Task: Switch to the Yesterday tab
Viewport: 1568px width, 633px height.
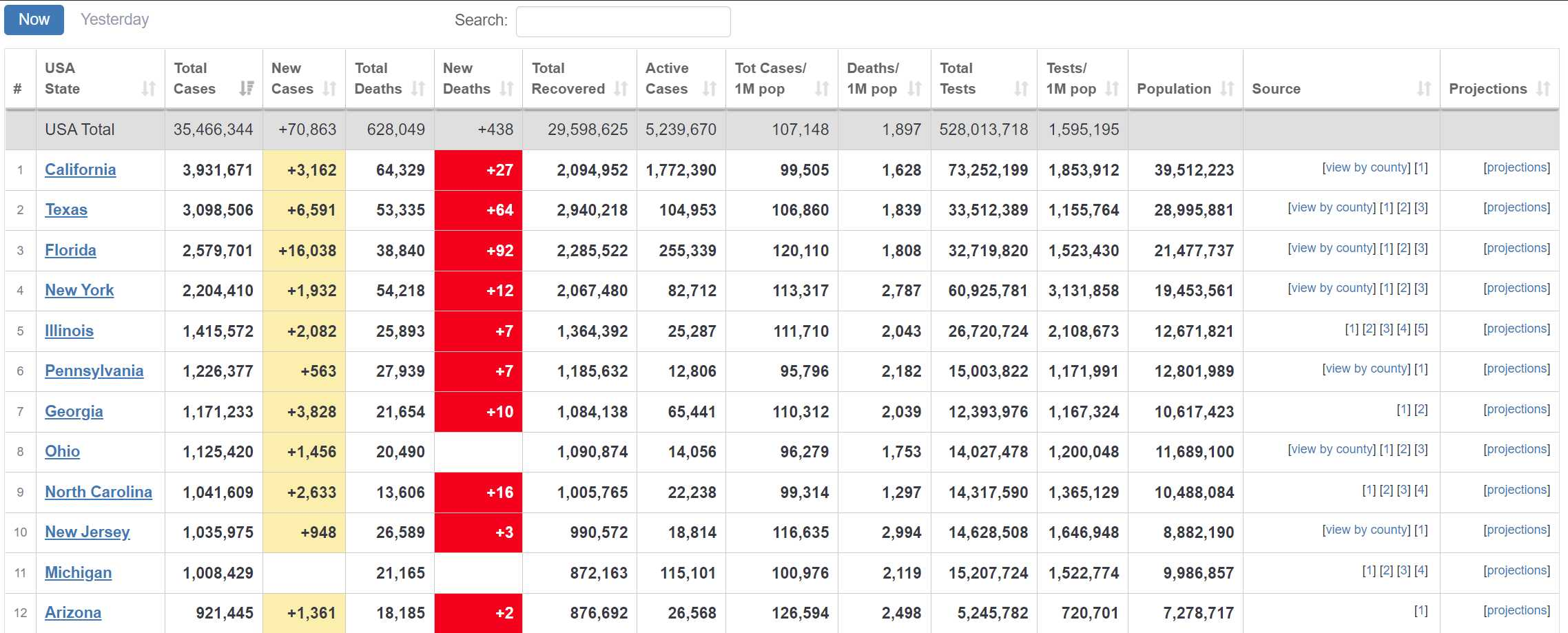Action: pos(114,19)
